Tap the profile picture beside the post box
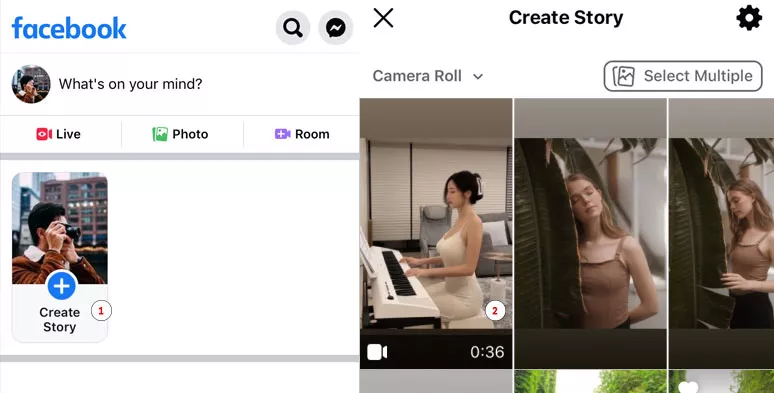The width and height of the screenshot is (774, 393). [31, 84]
